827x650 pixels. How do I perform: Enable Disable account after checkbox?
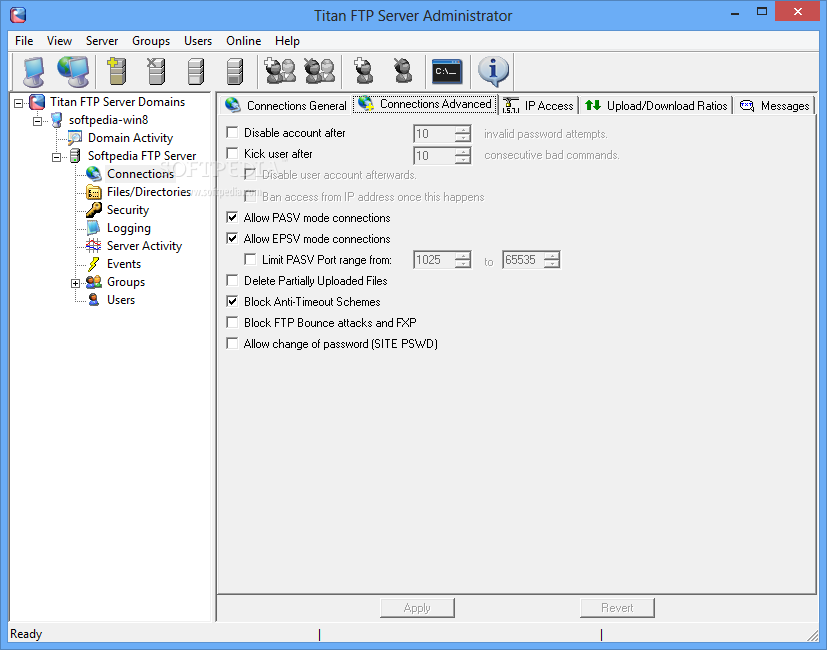pos(232,132)
